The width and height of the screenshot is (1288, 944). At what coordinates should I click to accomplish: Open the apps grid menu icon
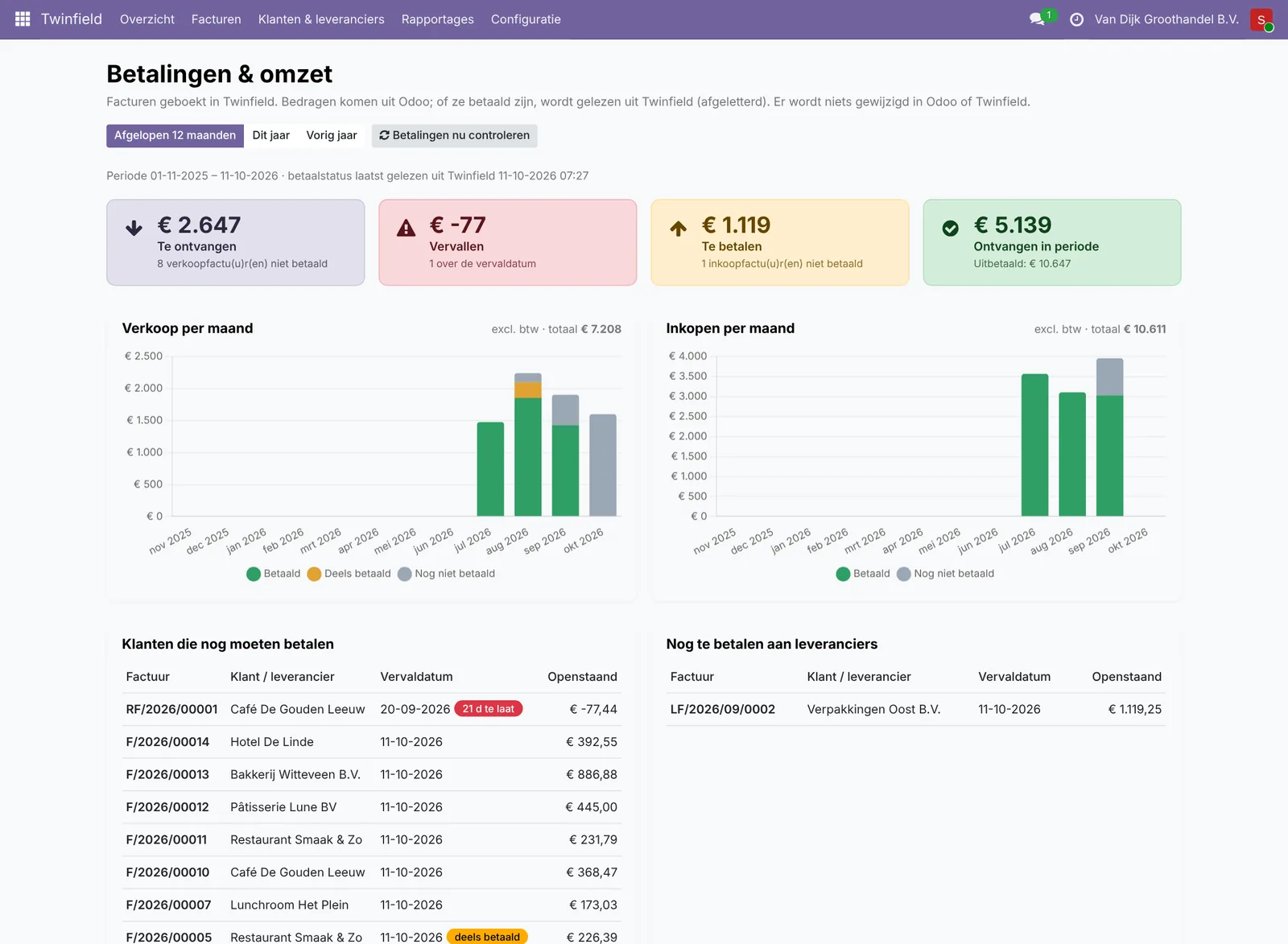tap(23, 19)
